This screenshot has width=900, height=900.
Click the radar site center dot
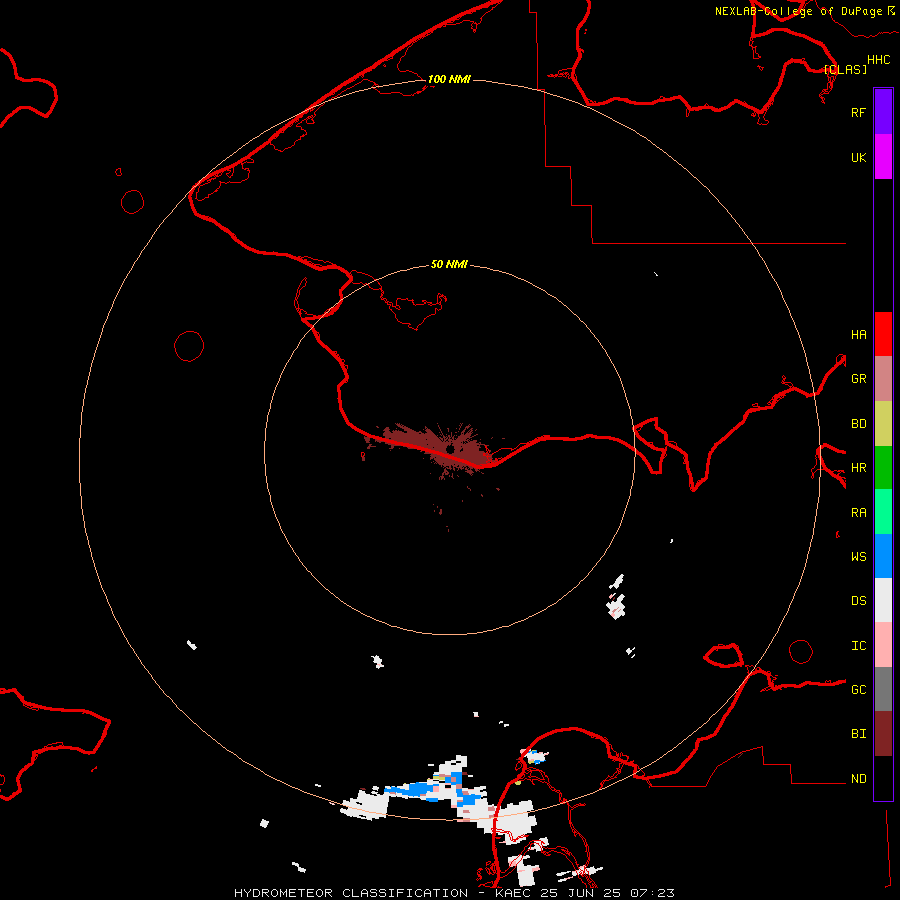pos(450,449)
